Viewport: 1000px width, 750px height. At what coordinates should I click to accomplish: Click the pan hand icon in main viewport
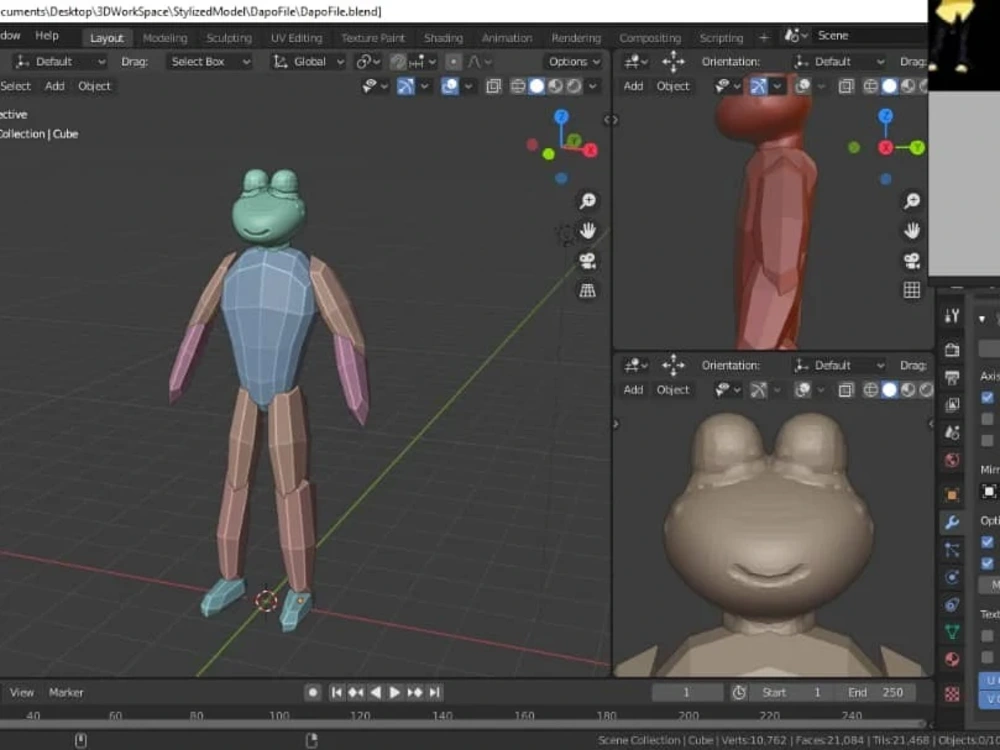pyautogui.click(x=587, y=230)
